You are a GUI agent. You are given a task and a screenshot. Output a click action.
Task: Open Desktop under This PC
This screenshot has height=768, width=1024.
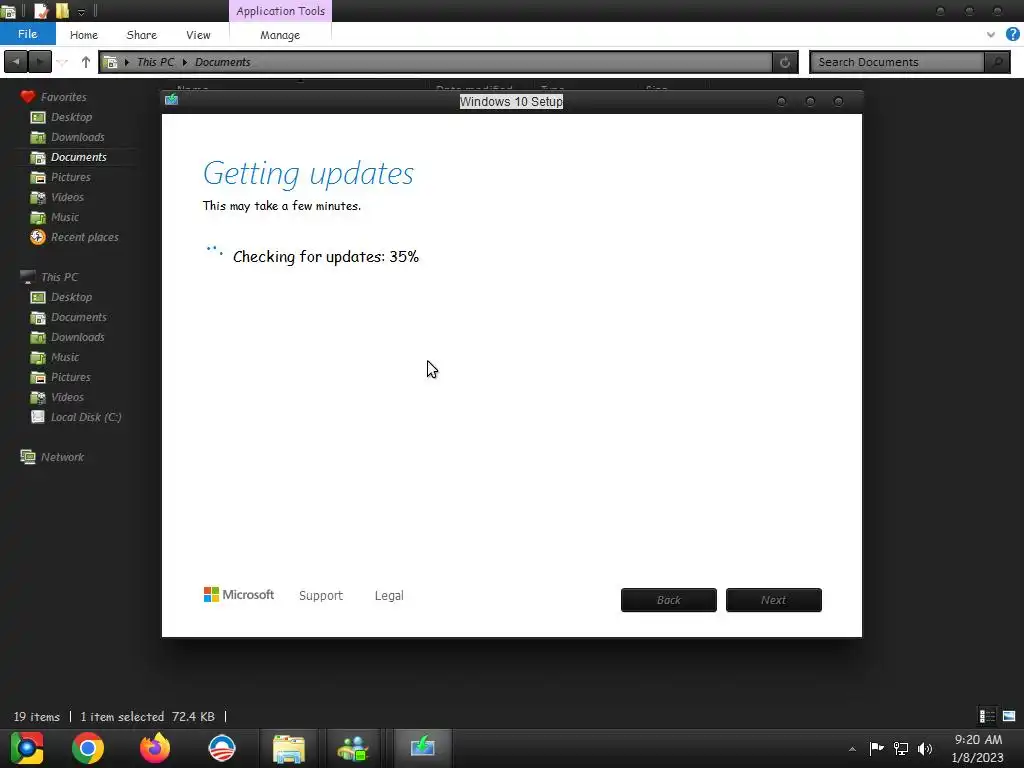pos(71,297)
